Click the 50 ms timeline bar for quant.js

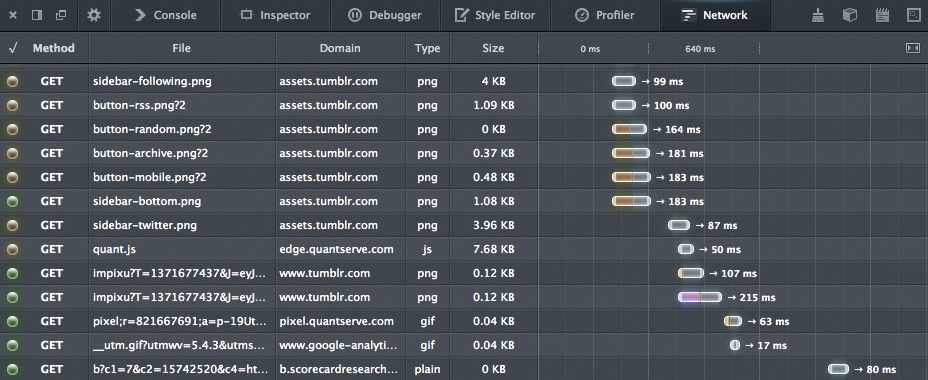click(686, 249)
